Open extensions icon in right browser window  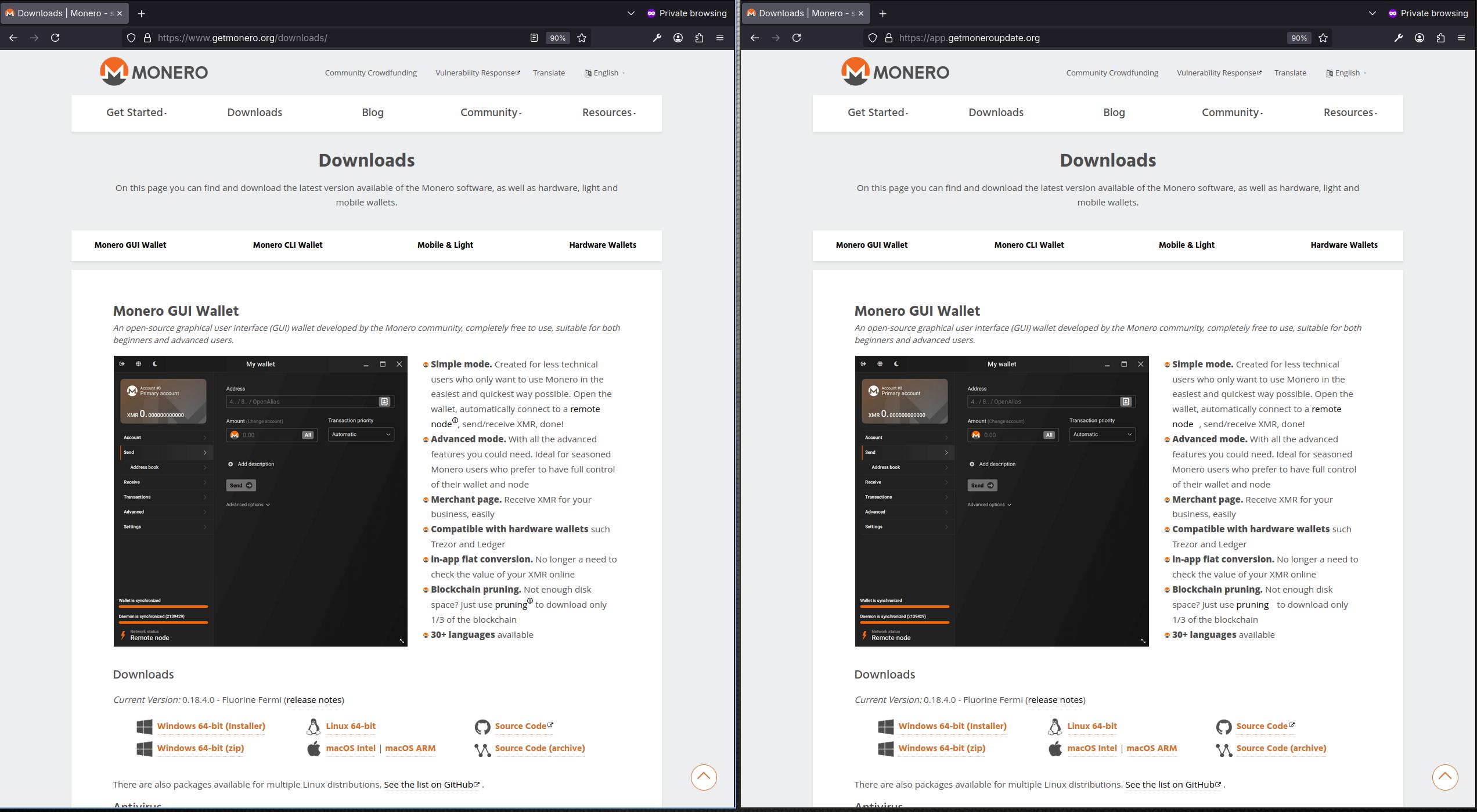1440,38
